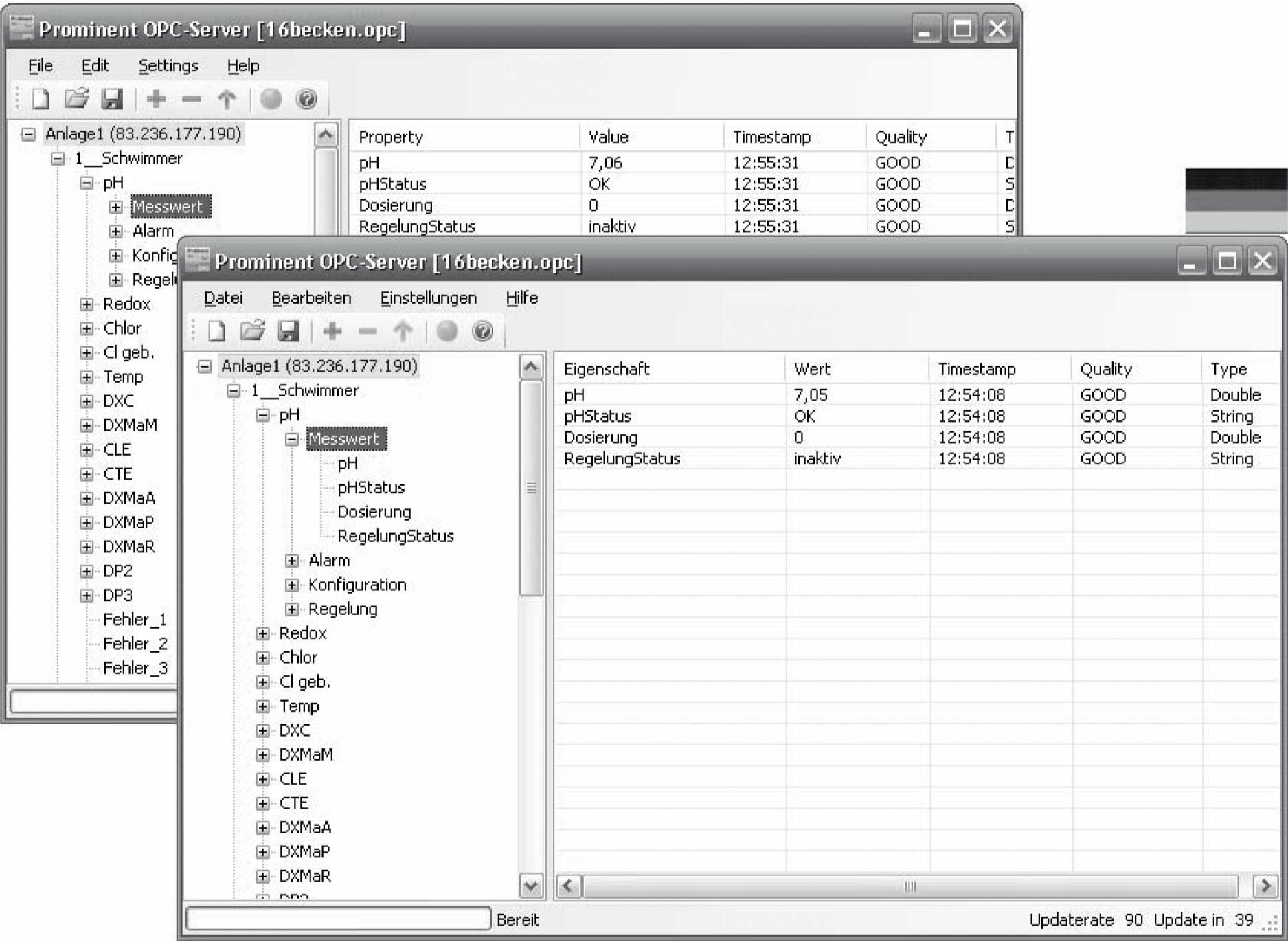Select Cl geb. node in back window tree
This screenshot has height=942, width=1288.
click(x=129, y=352)
